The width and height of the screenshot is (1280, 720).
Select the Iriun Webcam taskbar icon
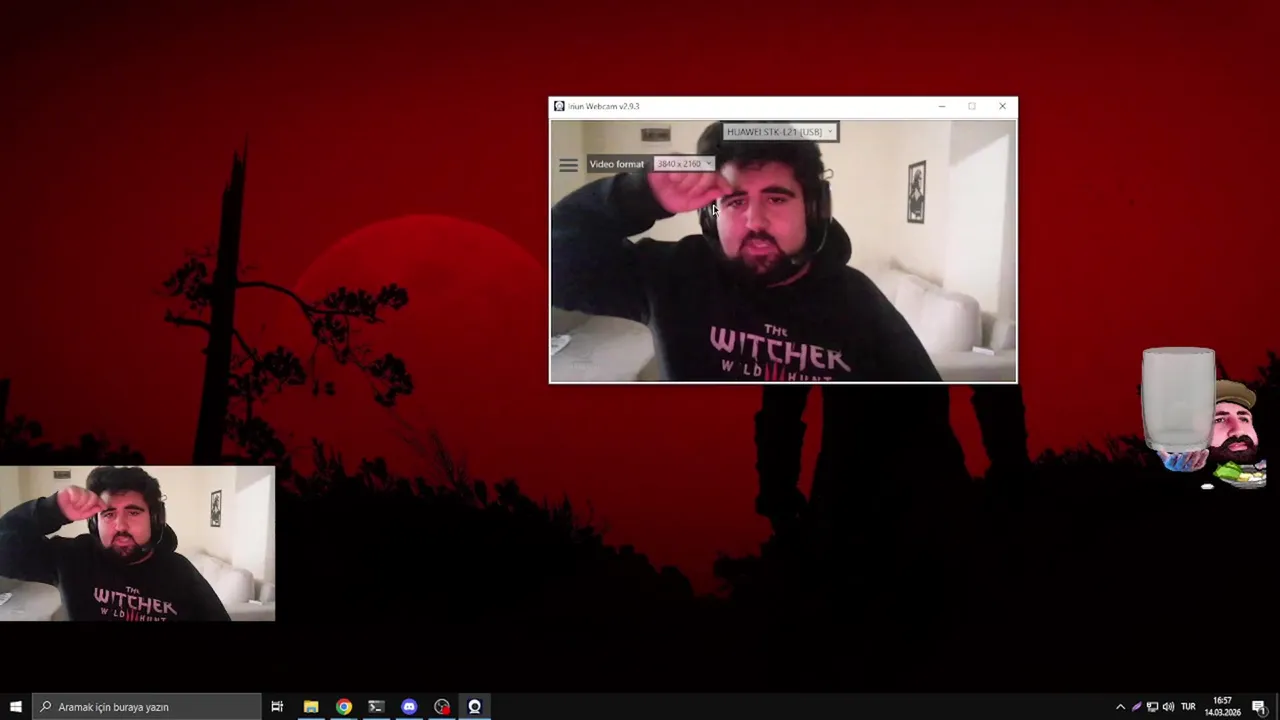474,707
